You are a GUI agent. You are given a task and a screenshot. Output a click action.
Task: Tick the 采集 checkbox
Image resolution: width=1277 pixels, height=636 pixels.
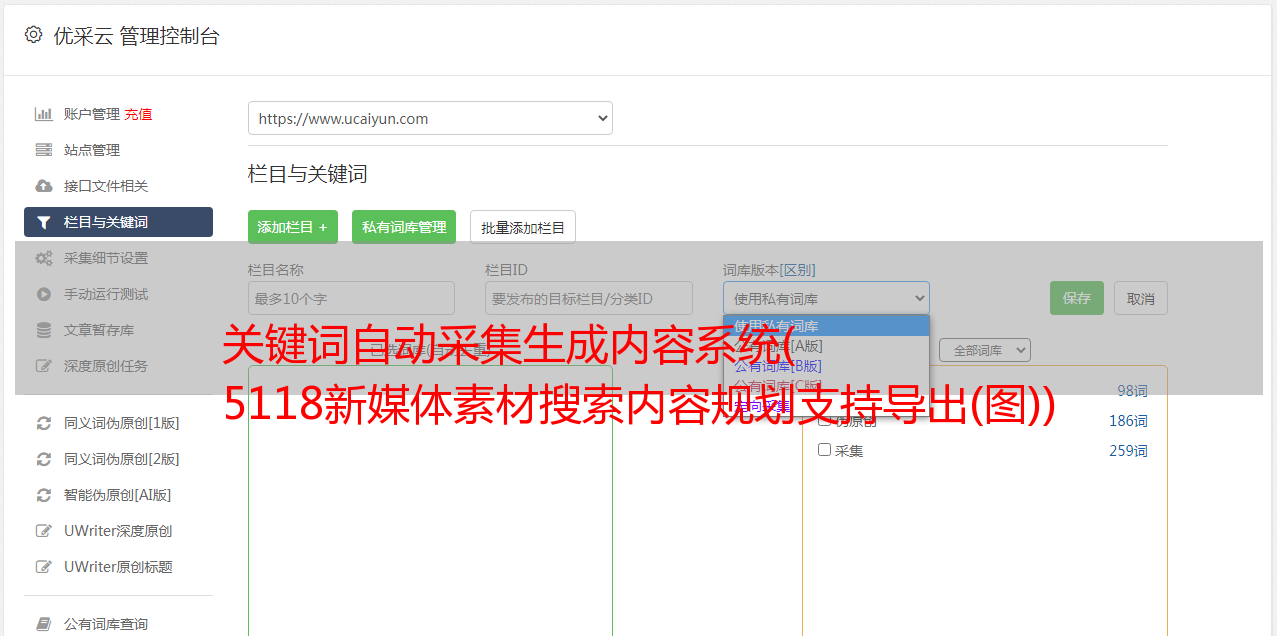(825, 450)
